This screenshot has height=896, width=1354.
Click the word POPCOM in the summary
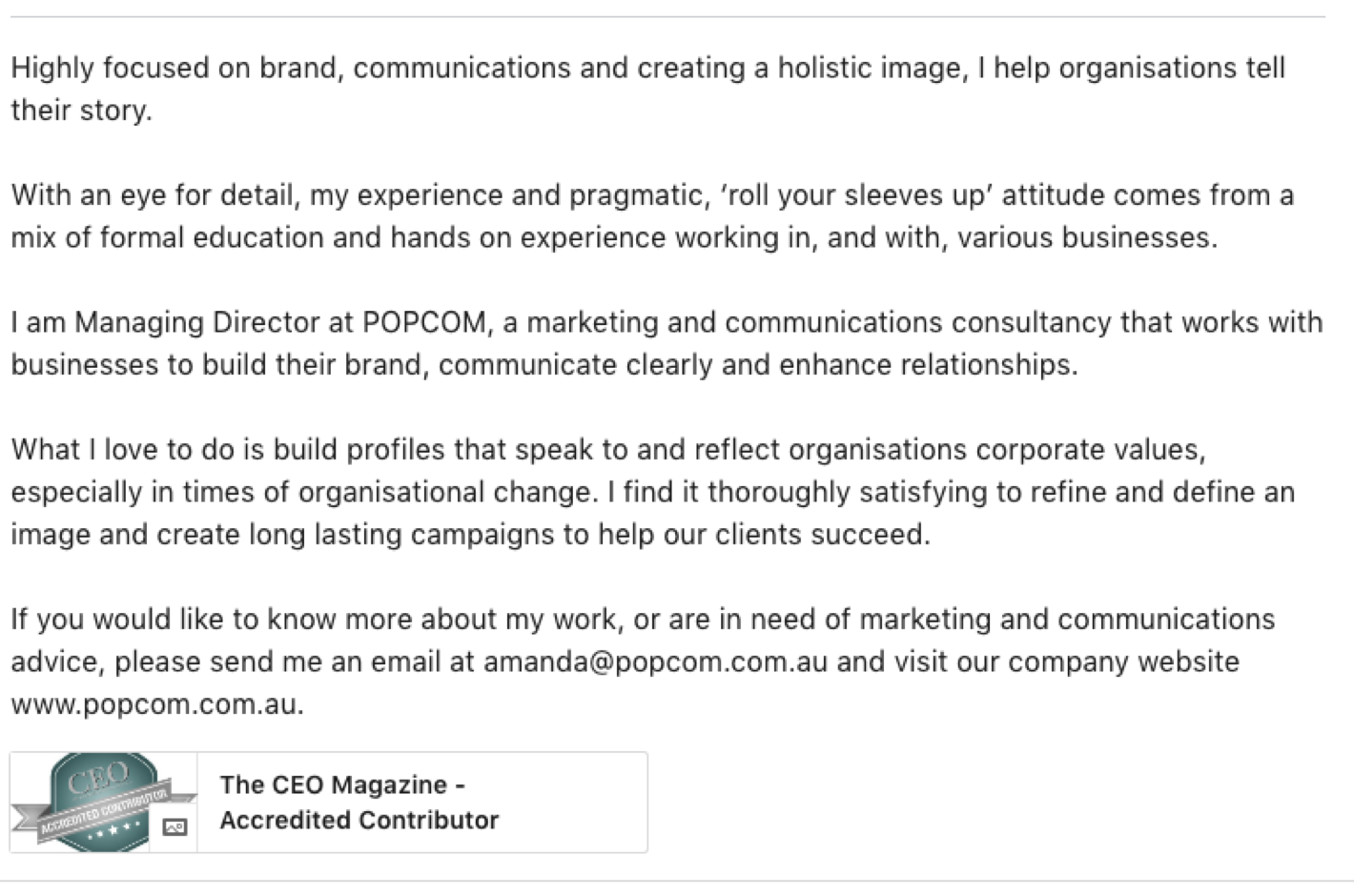coord(424,322)
